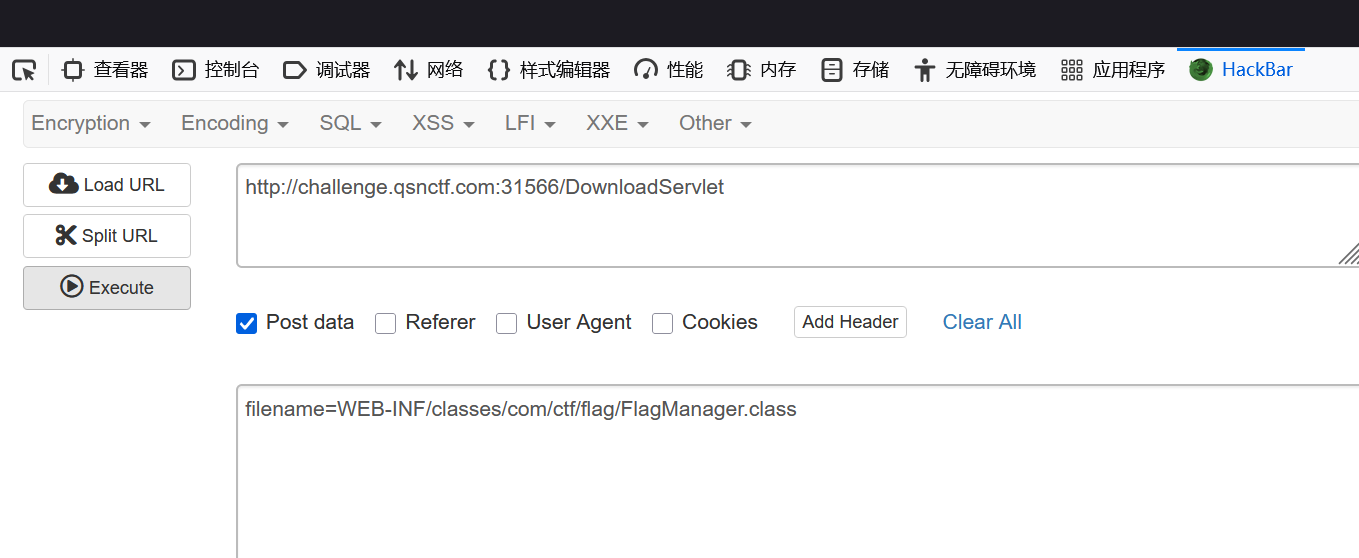Expand the SQL dropdown menu
Image resolution: width=1359 pixels, height=558 pixels.
tap(350, 123)
